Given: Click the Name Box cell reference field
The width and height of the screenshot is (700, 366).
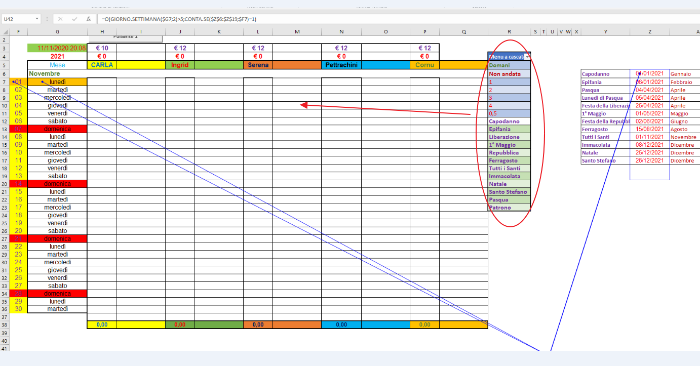Looking at the screenshot, I should pos(18,19).
